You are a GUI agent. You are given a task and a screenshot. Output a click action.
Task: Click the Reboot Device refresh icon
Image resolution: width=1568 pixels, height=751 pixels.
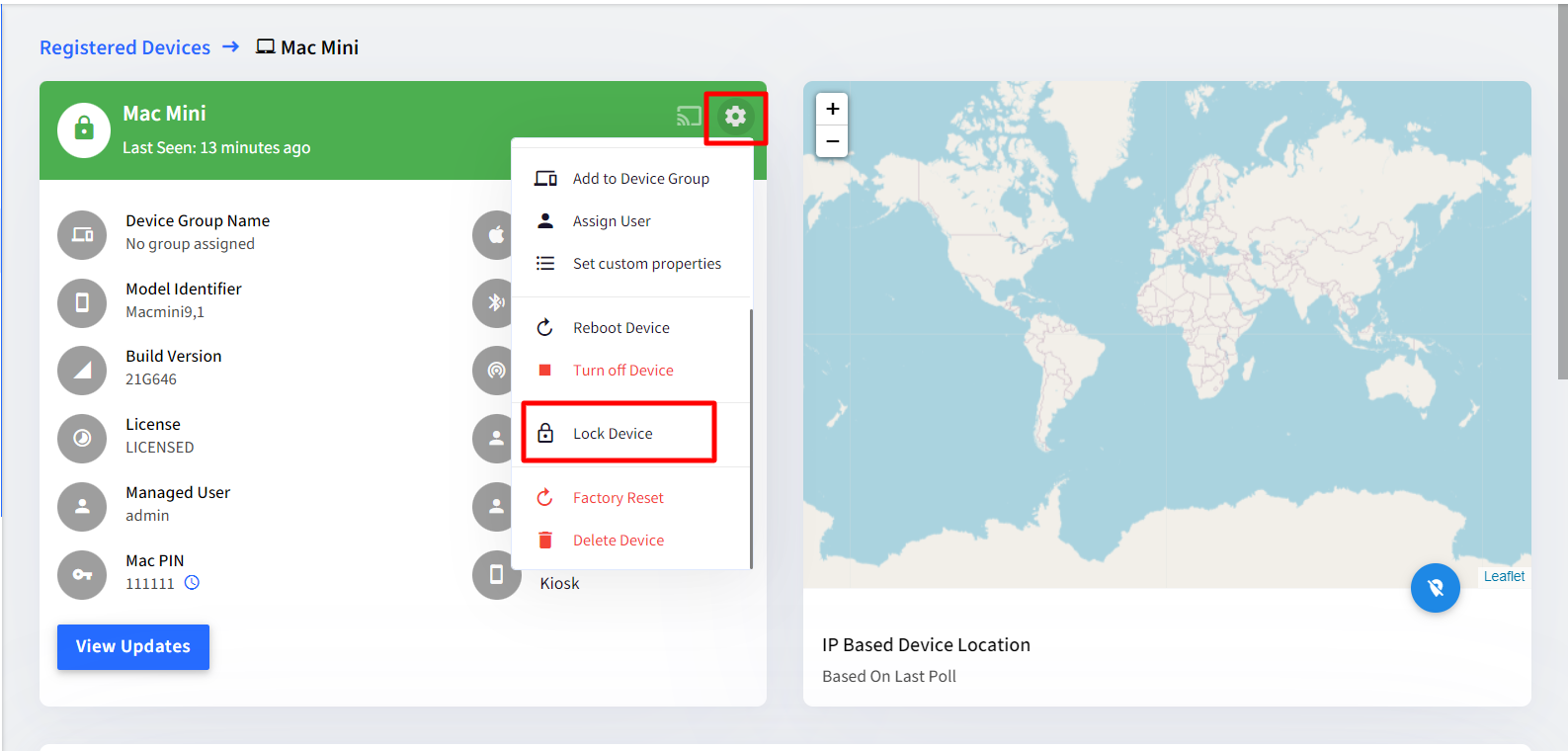click(544, 328)
